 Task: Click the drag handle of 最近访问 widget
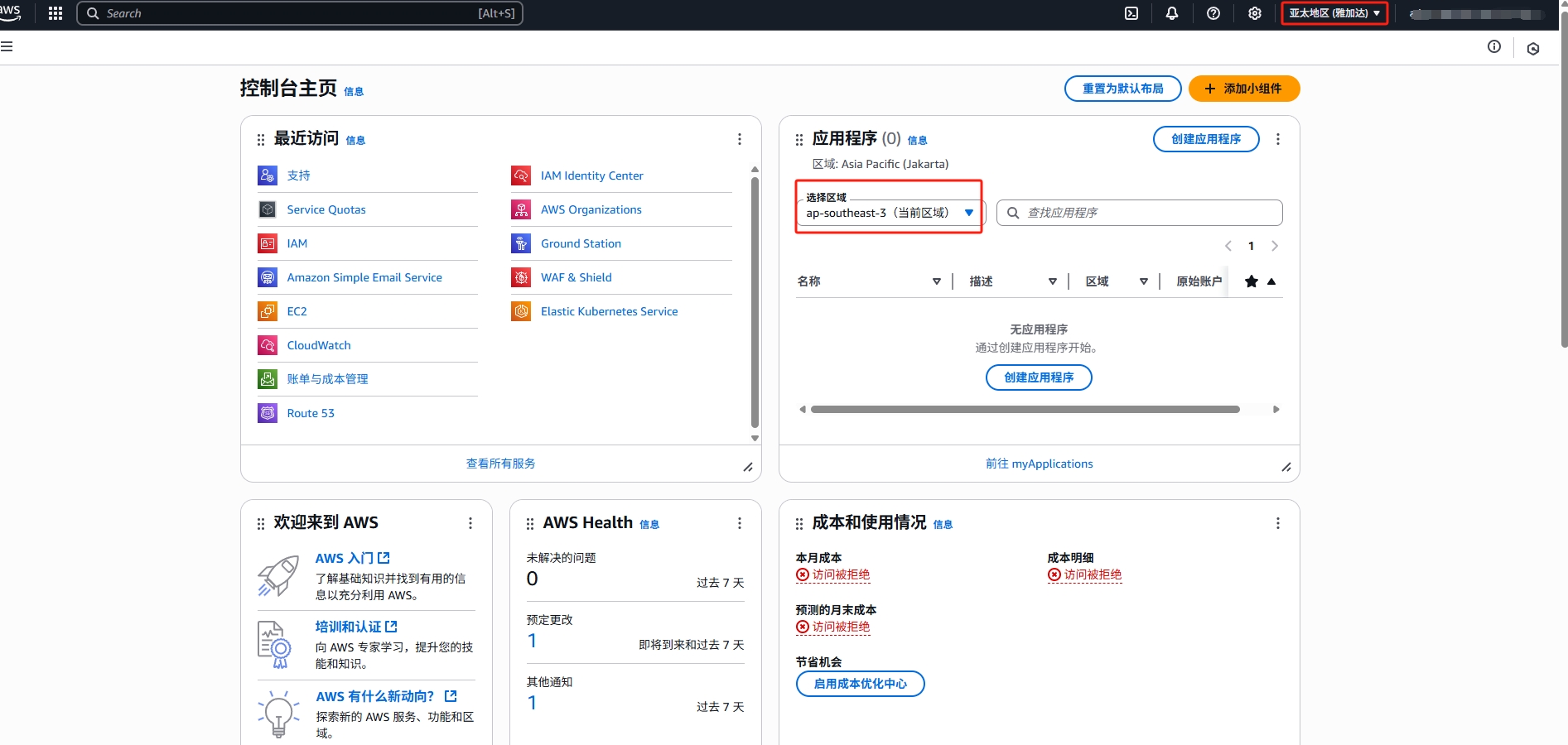[x=261, y=140]
